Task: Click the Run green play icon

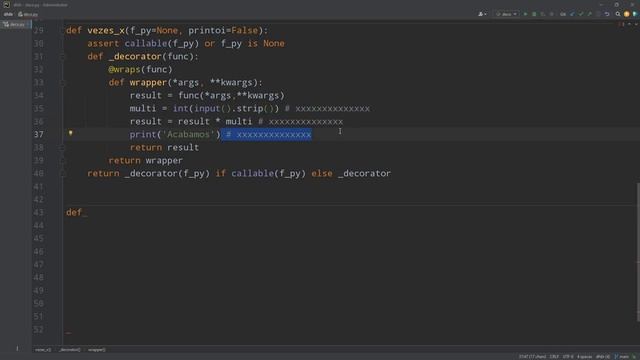Action: pyautogui.click(x=525, y=14)
